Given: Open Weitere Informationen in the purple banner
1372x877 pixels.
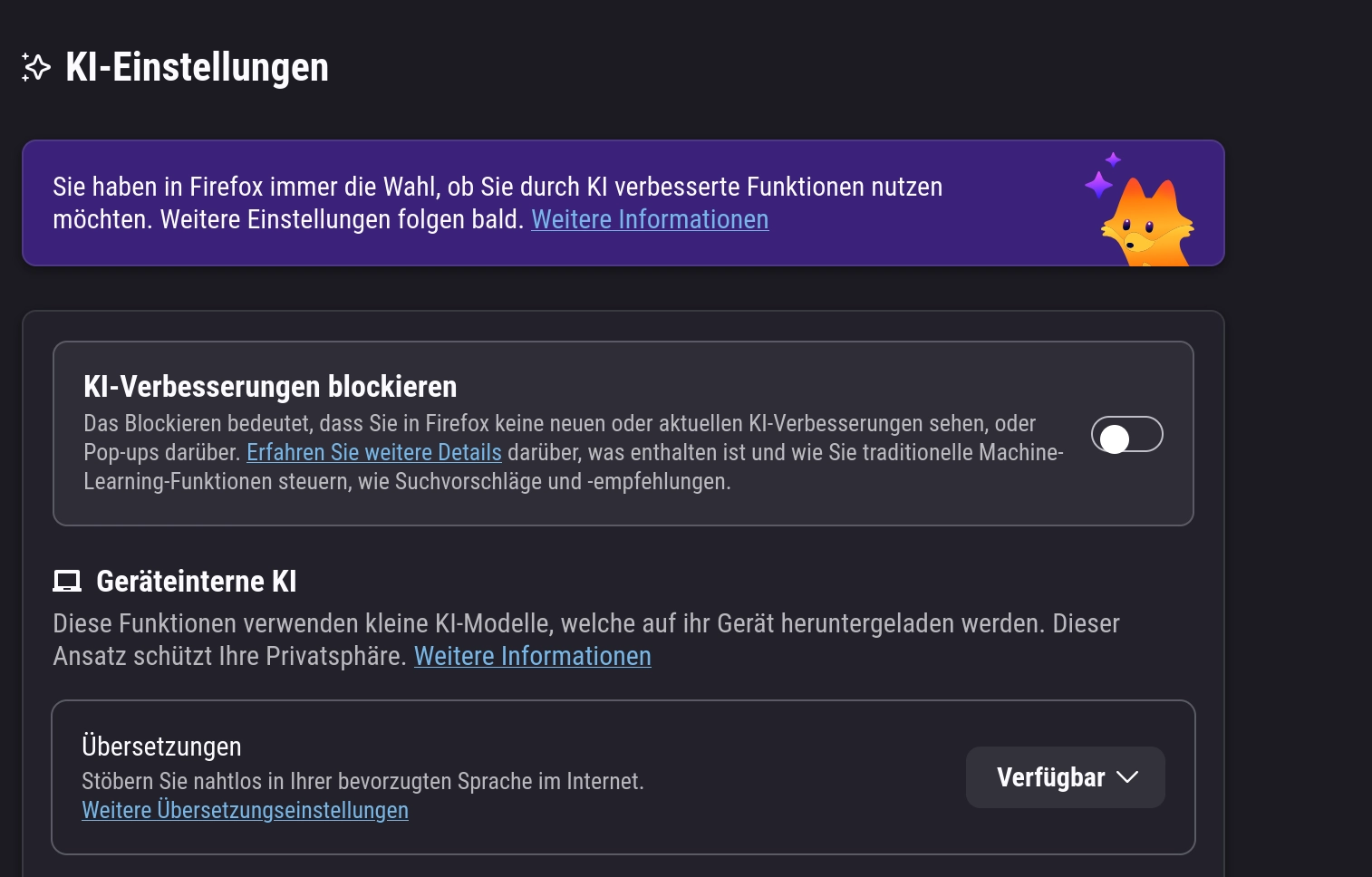Looking at the screenshot, I should coord(649,219).
